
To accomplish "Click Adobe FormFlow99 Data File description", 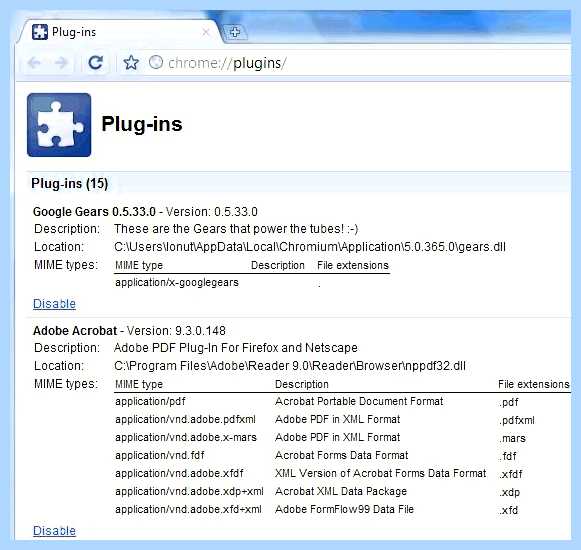I will point(344,509).
